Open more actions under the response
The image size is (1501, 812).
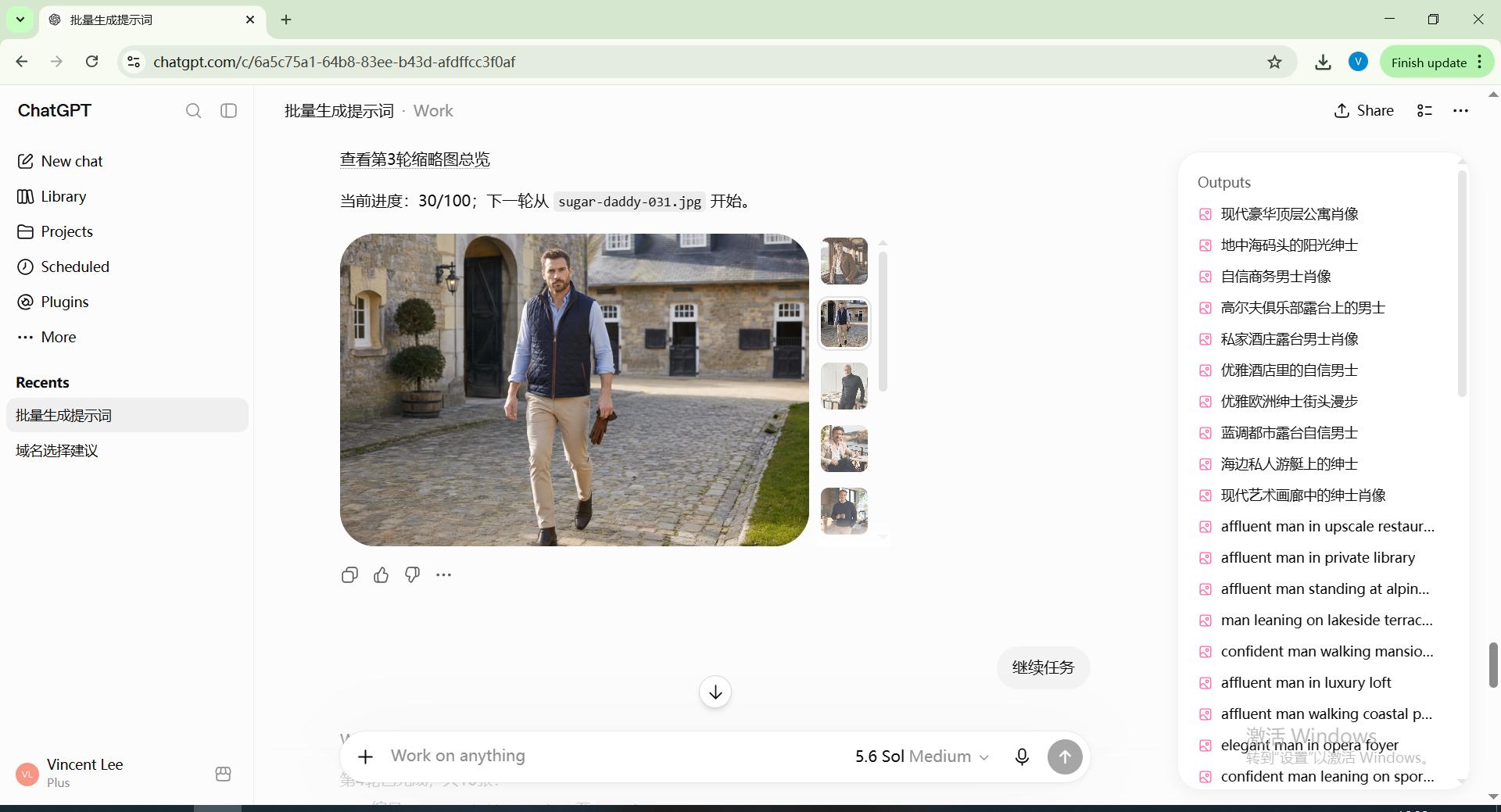pyautogui.click(x=443, y=575)
